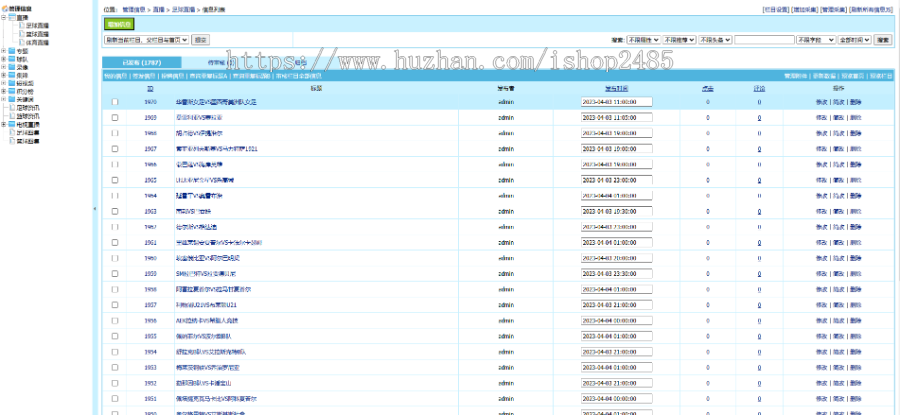Tick the checkbox for entry 1967
Viewport: 900px width, 415px height.
(115, 148)
